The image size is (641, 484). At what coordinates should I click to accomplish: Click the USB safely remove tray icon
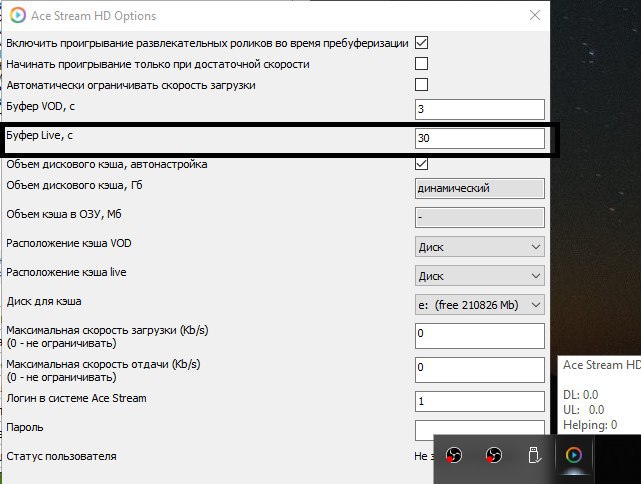pyautogui.click(x=534, y=455)
